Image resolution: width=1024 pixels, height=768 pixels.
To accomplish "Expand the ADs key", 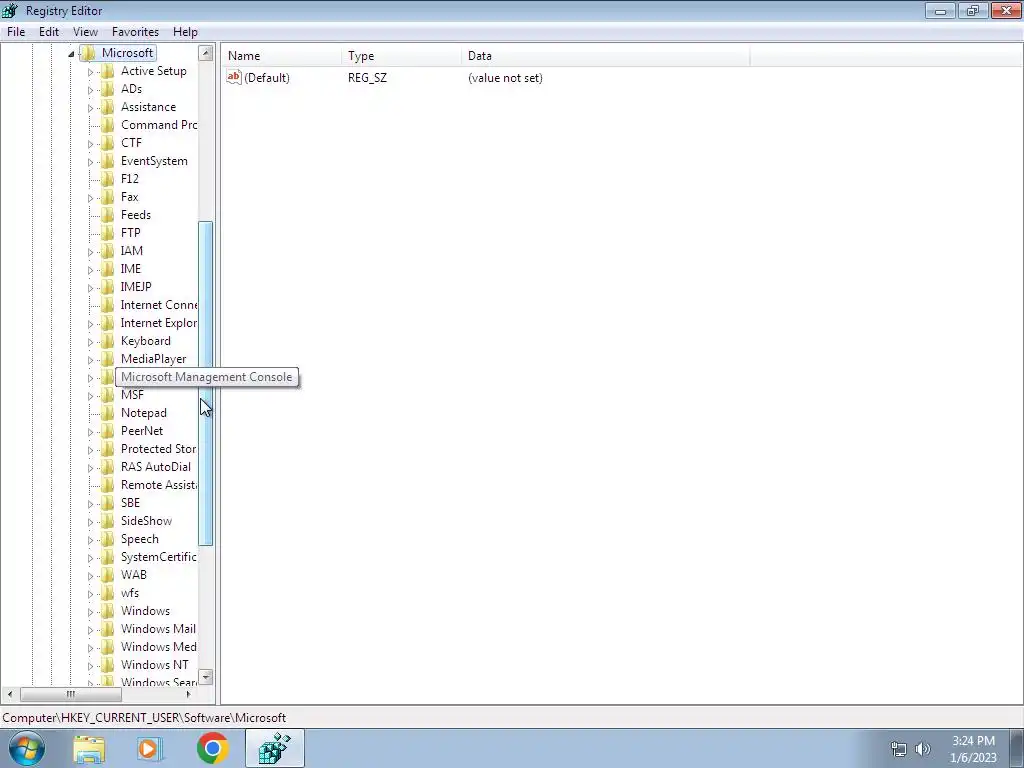I will tap(90, 89).
